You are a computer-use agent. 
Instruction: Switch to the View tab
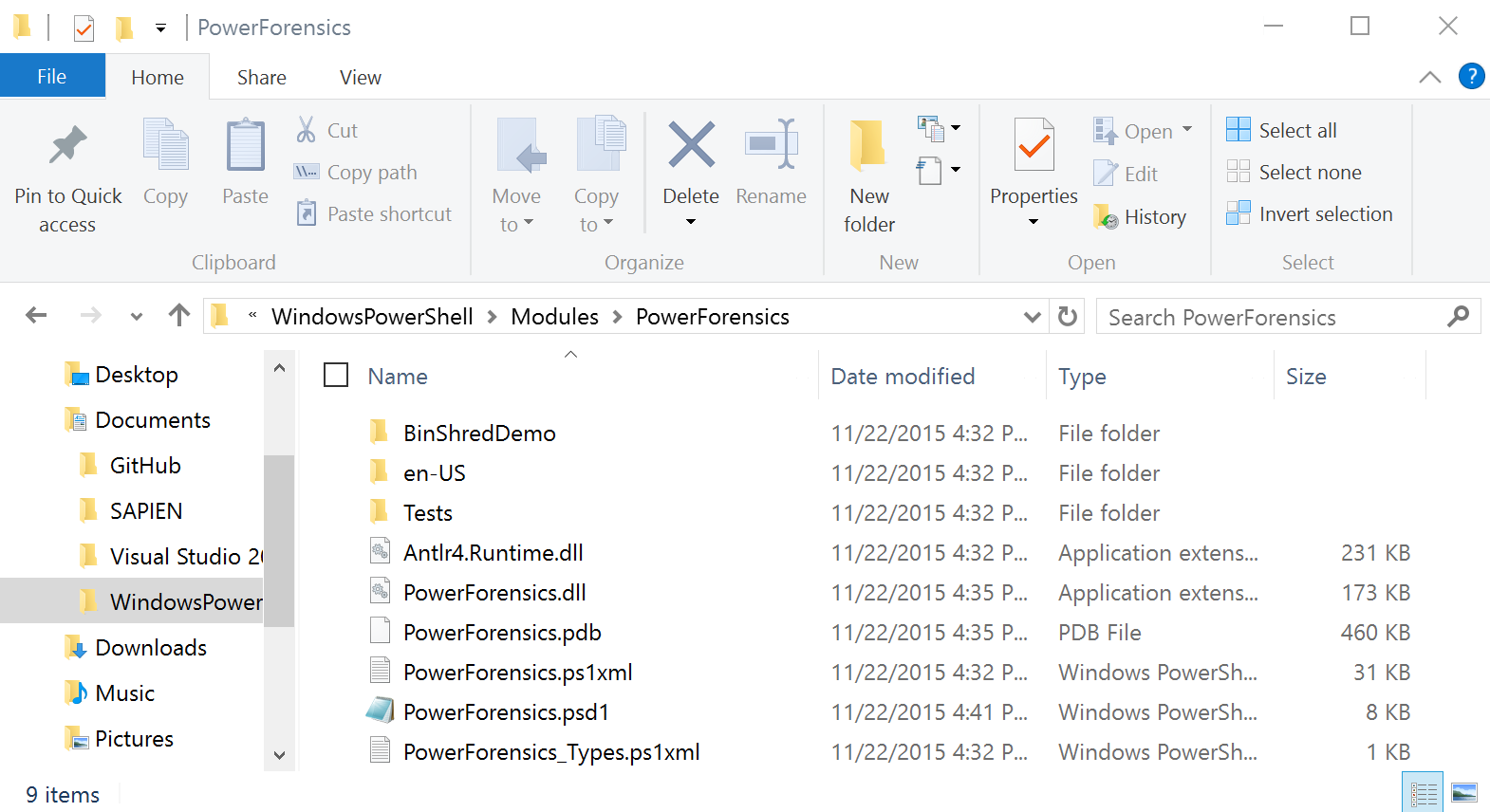[361, 78]
